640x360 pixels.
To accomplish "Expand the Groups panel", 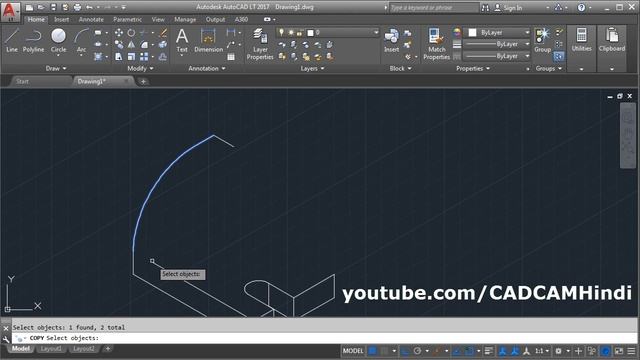I will tap(549, 69).
